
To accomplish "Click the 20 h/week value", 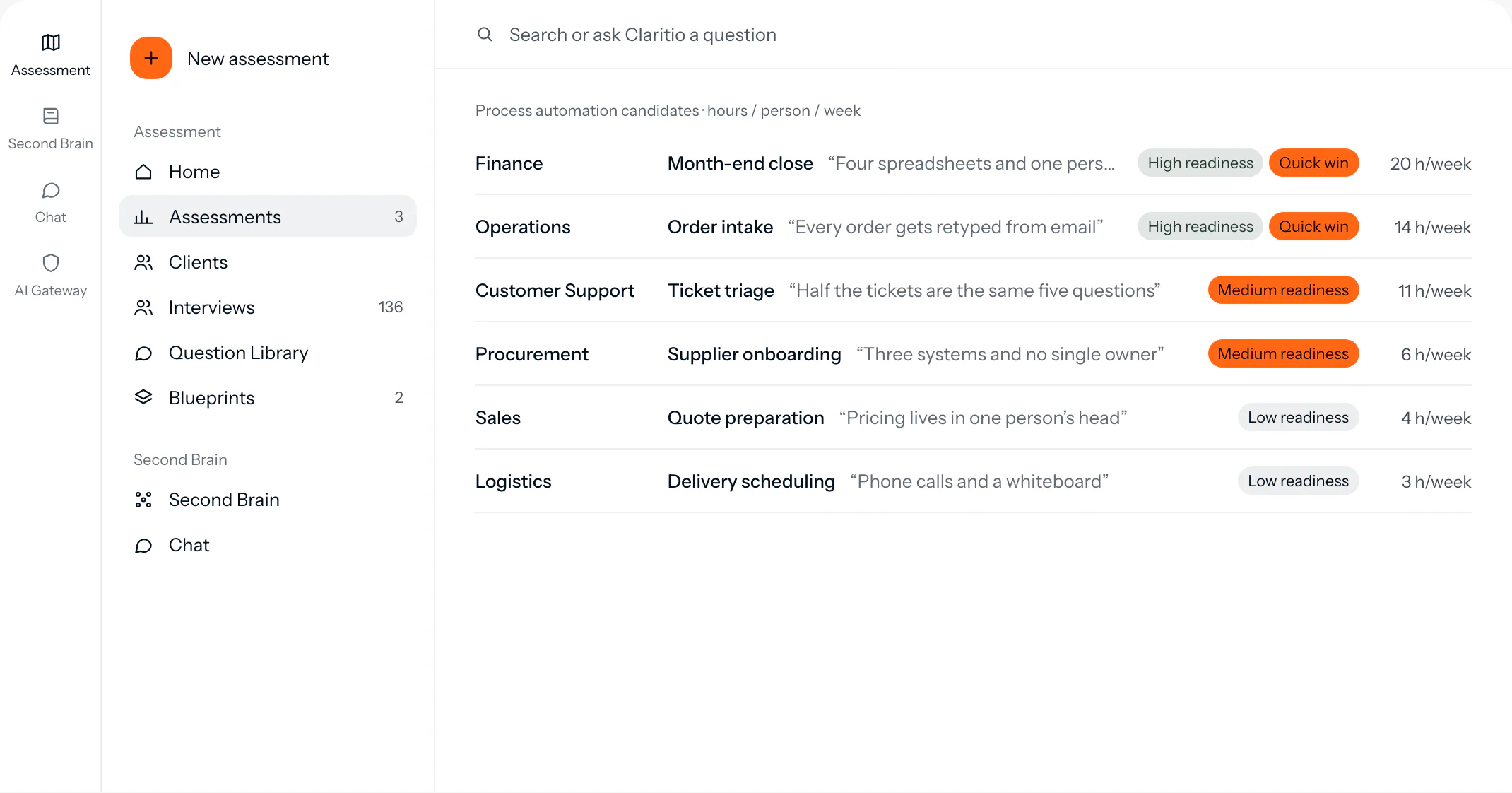I will [1430, 163].
